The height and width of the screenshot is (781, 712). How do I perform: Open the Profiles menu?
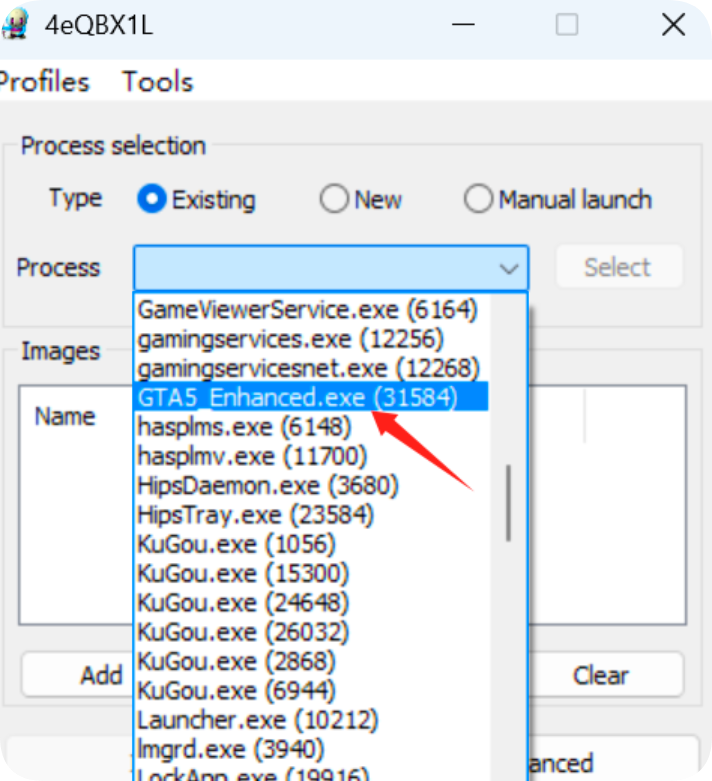click(x=44, y=82)
